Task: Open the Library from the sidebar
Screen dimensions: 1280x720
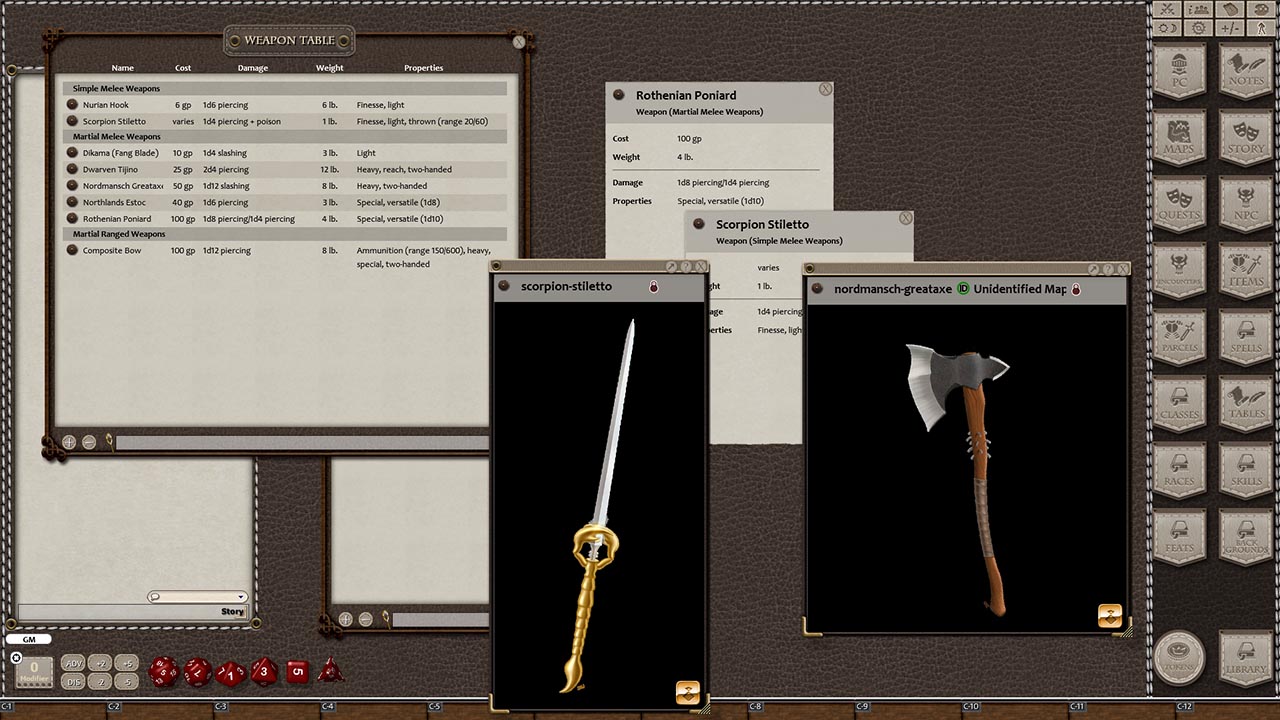Action: 1245,657
